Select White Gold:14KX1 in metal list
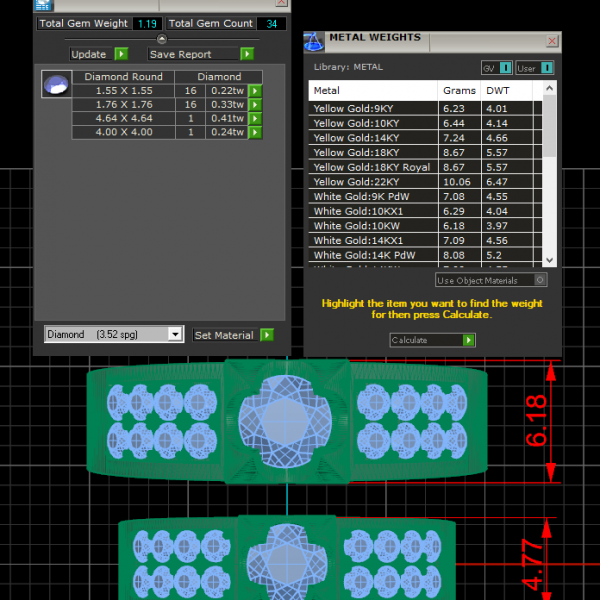The image size is (600, 600). [x=372, y=240]
